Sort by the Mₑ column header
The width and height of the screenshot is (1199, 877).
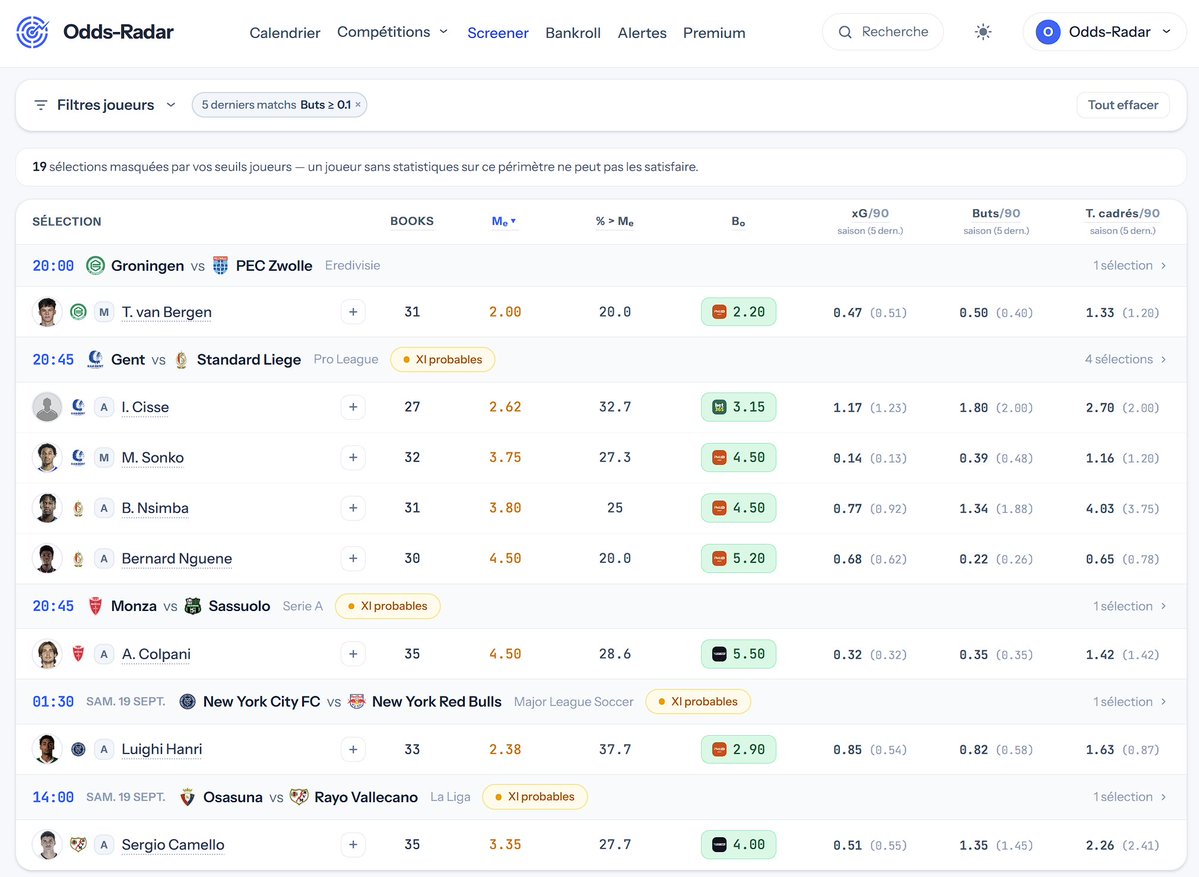click(x=503, y=222)
